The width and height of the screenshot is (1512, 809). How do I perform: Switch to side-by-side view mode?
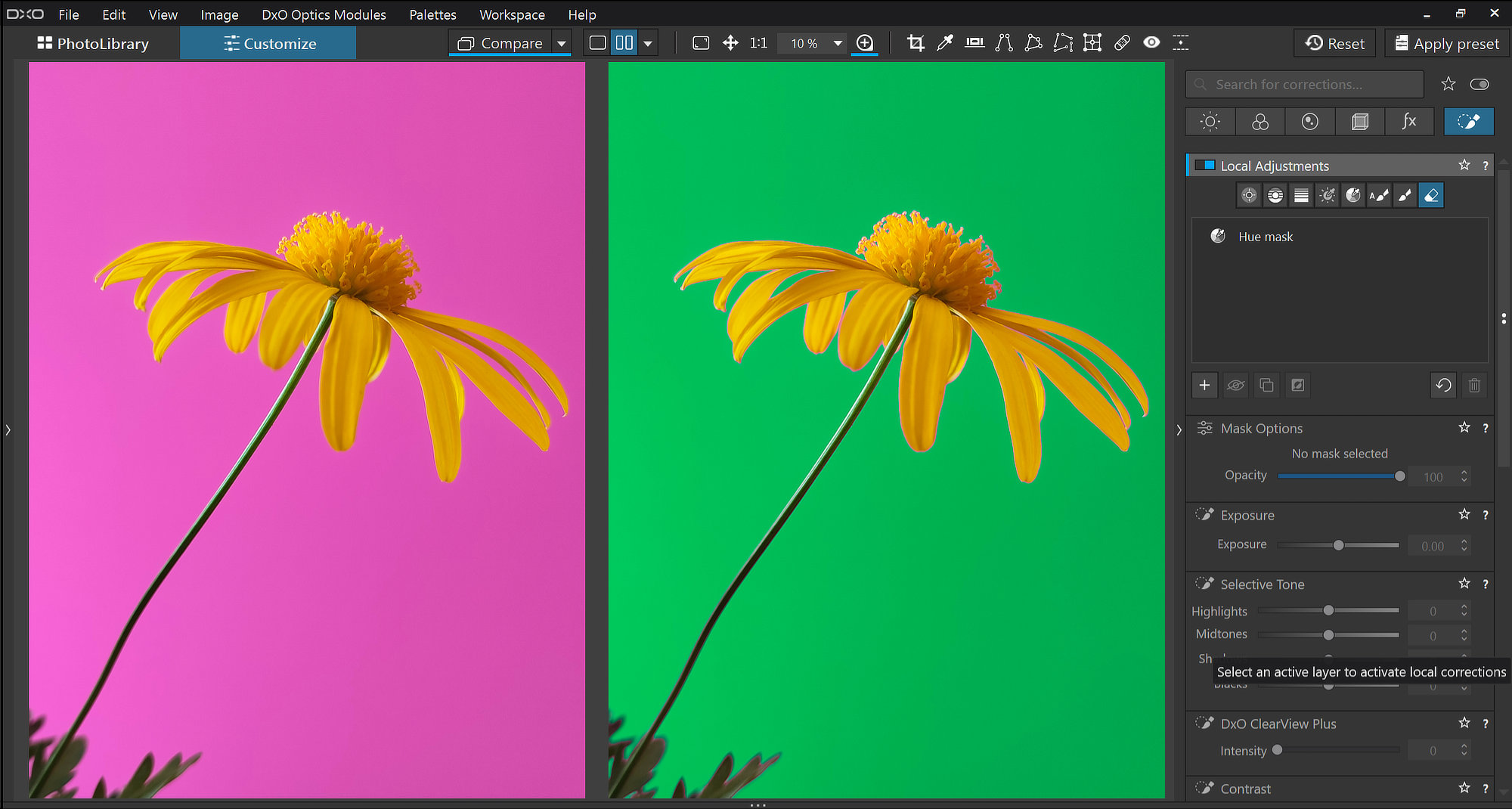coord(624,43)
